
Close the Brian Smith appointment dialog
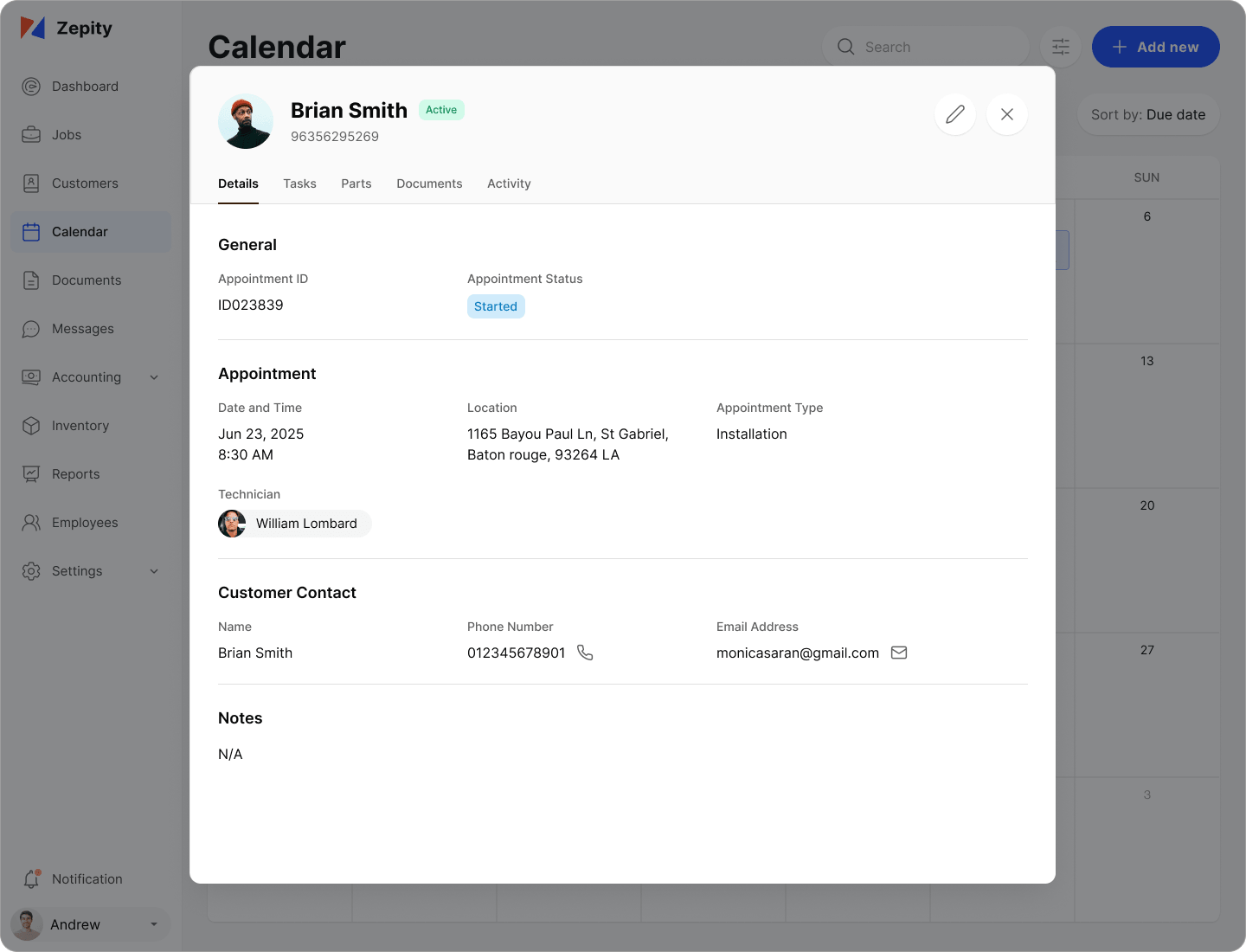point(1007,114)
